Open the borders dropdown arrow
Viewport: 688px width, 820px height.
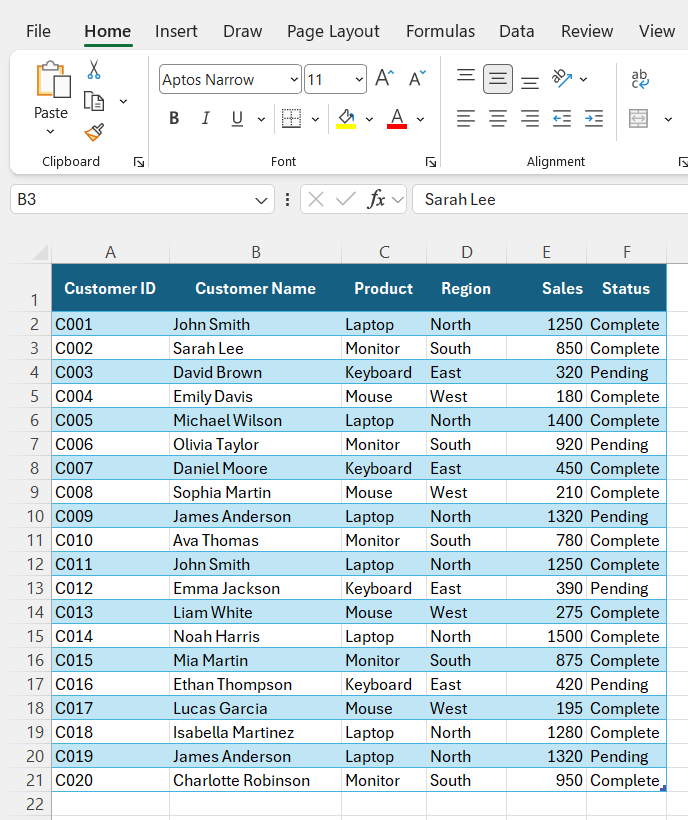click(315, 119)
